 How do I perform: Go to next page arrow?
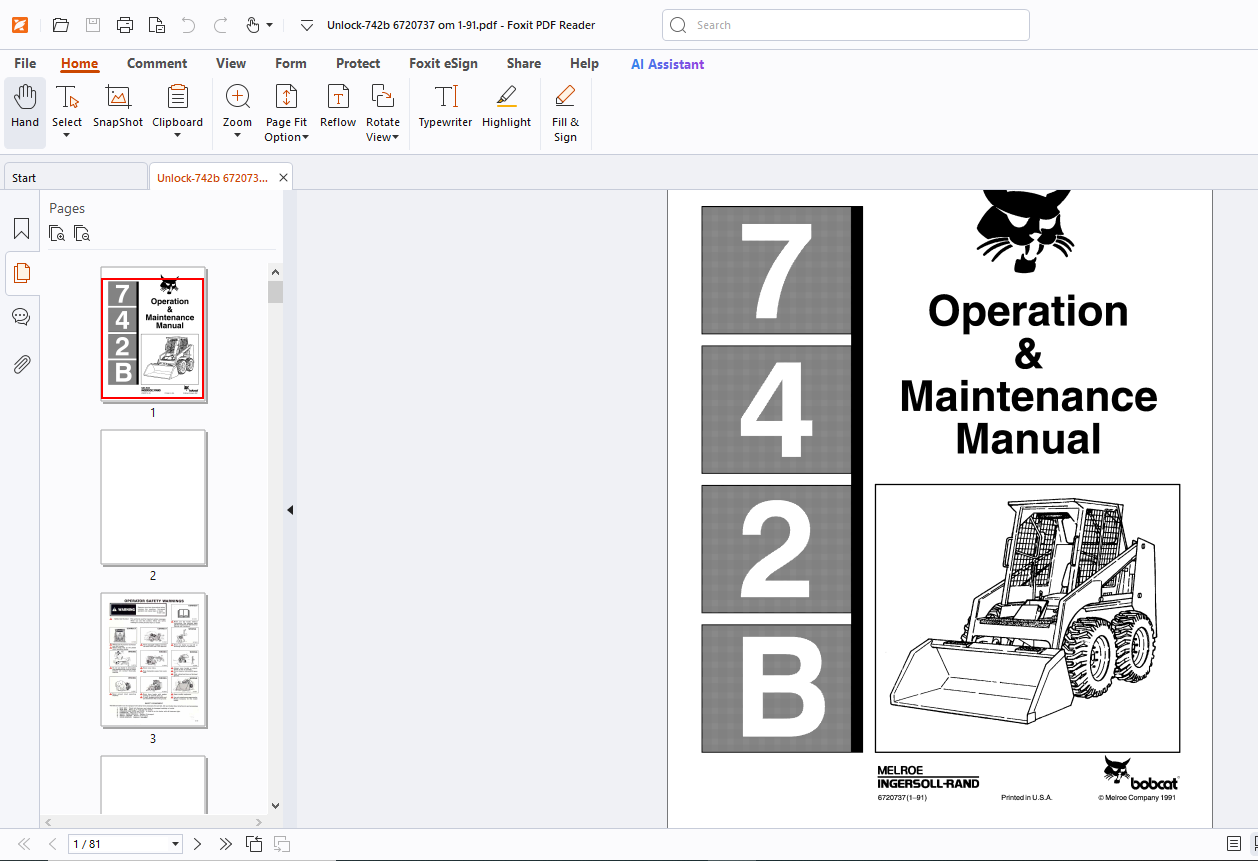(197, 844)
